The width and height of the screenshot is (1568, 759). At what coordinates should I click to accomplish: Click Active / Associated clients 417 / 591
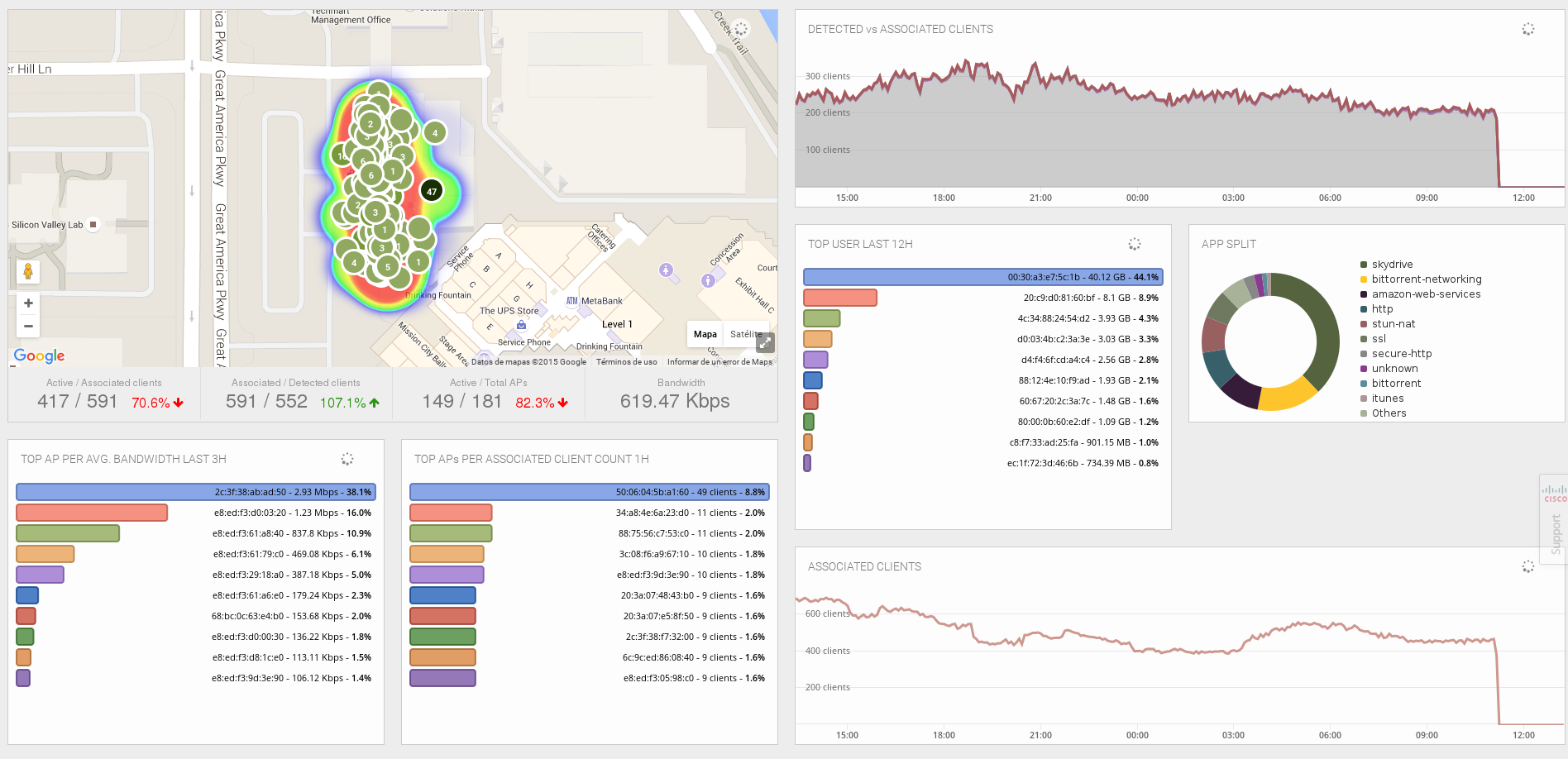coord(78,402)
